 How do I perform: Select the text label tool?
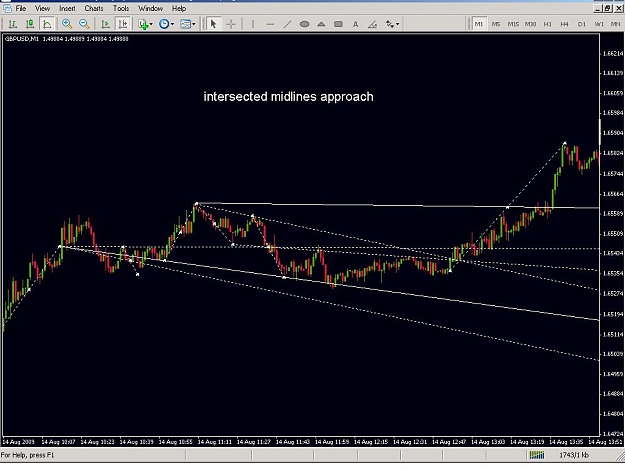coord(372,24)
